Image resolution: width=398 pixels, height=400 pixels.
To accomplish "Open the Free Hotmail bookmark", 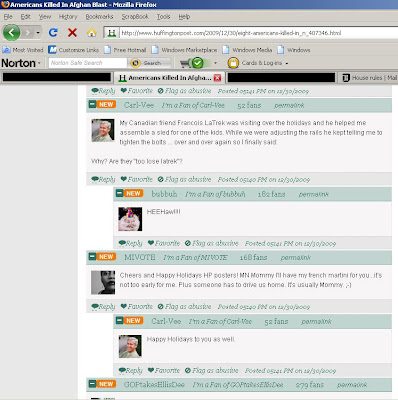I will pos(125,50).
